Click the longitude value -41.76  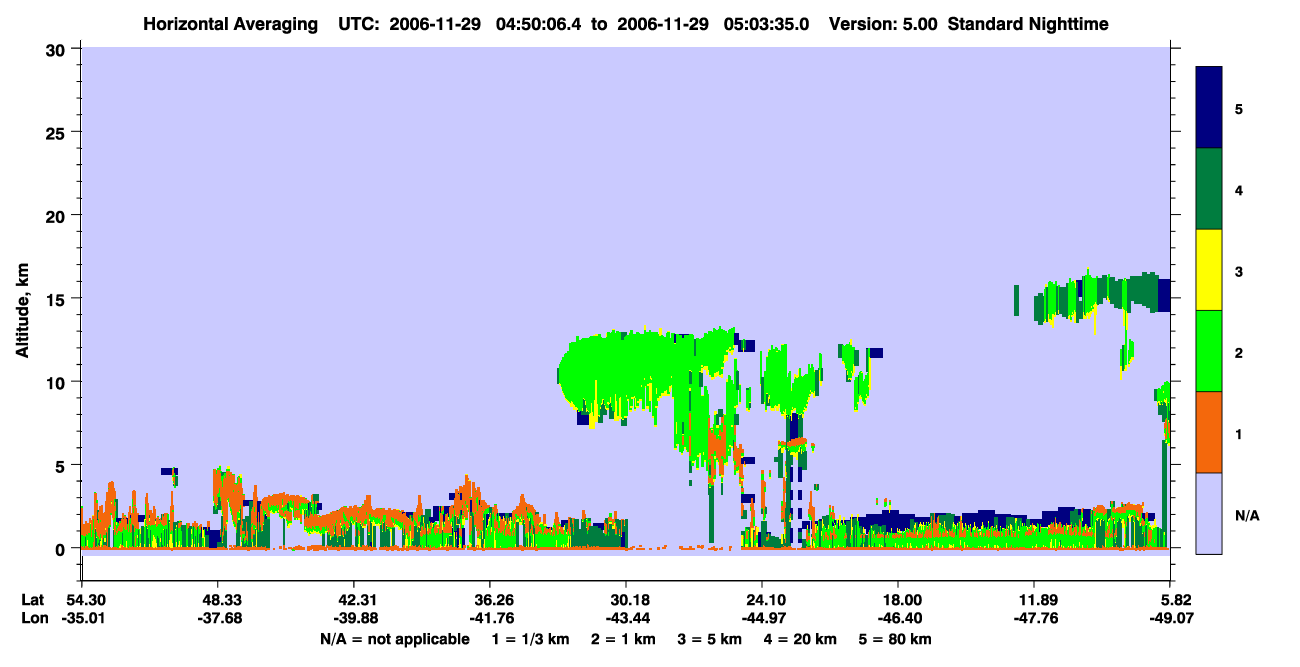pos(490,618)
